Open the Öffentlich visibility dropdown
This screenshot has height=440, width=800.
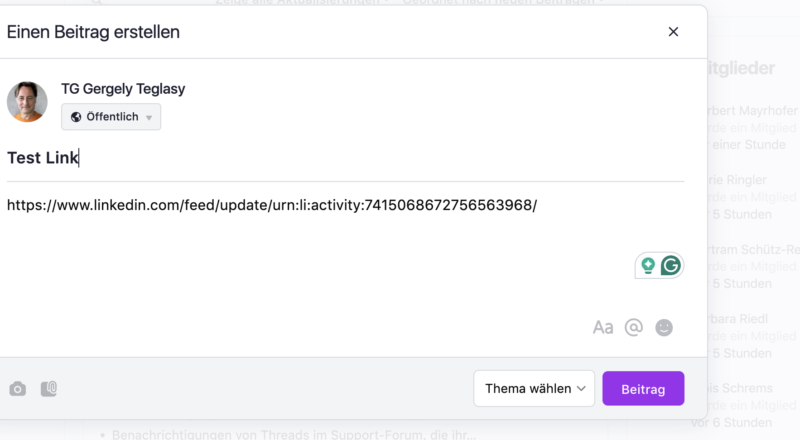(111, 117)
